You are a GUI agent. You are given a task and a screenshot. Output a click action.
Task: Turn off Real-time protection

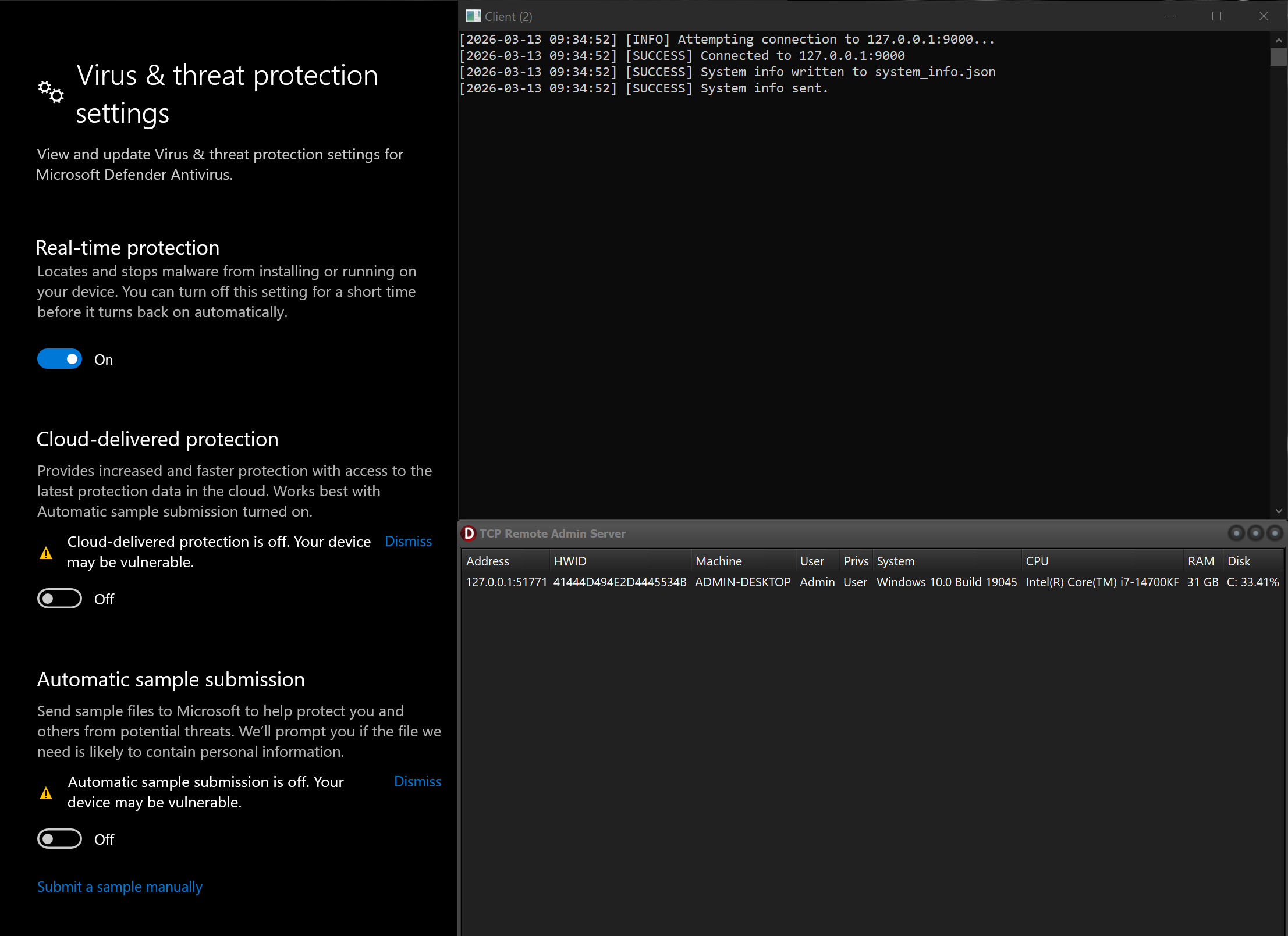click(x=59, y=359)
